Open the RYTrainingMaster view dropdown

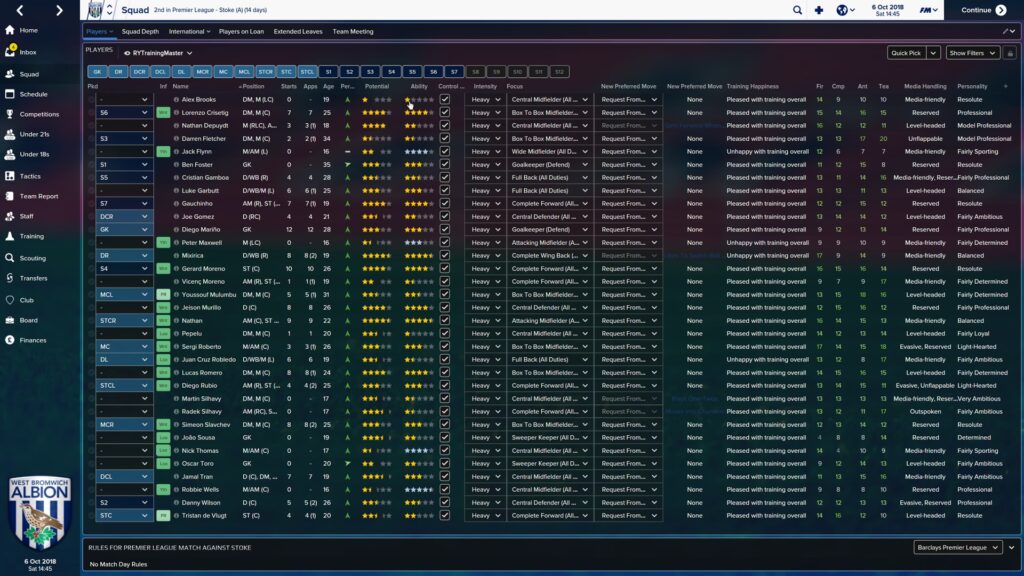(157, 53)
